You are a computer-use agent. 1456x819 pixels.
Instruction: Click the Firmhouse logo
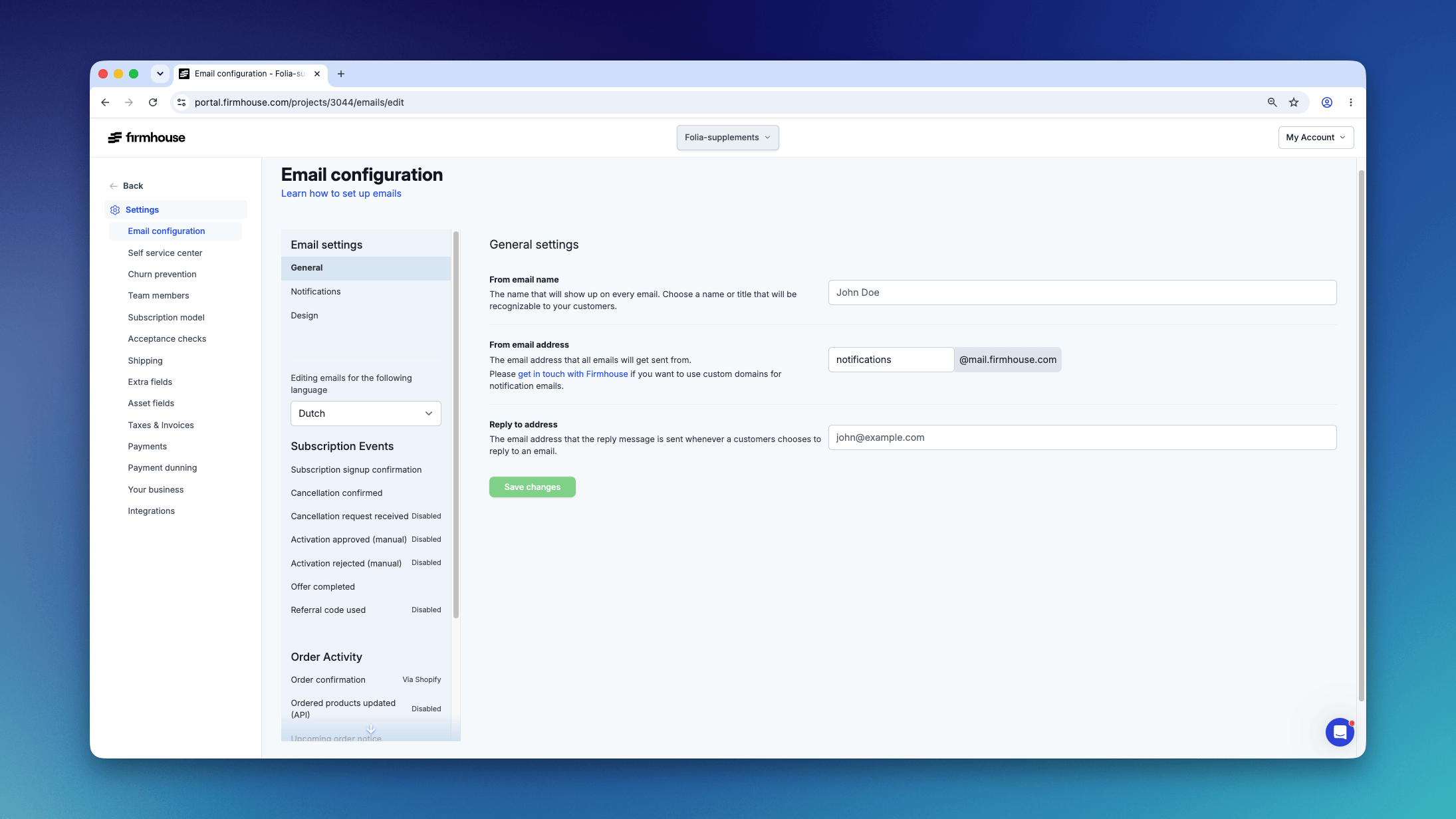point(146,138)
